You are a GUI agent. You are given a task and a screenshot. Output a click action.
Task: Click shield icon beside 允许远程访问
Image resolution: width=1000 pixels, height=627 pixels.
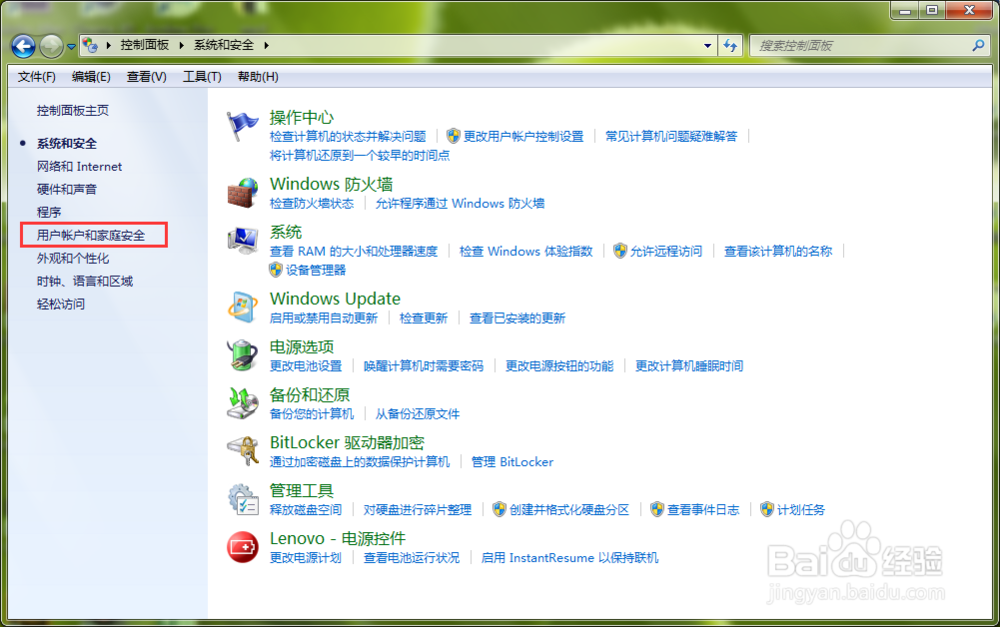pyautogui.click(x=620, y=251)
